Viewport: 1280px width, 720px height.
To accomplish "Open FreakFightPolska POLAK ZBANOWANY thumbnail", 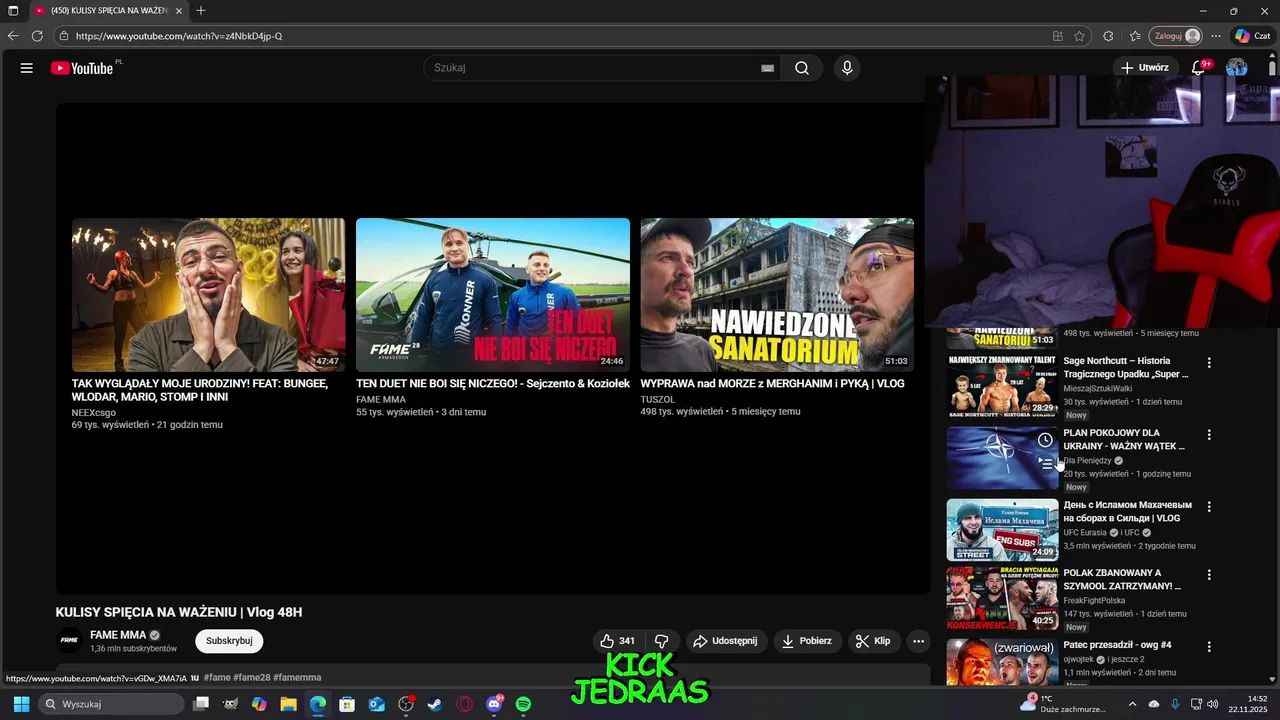I will click(1002, 598).
